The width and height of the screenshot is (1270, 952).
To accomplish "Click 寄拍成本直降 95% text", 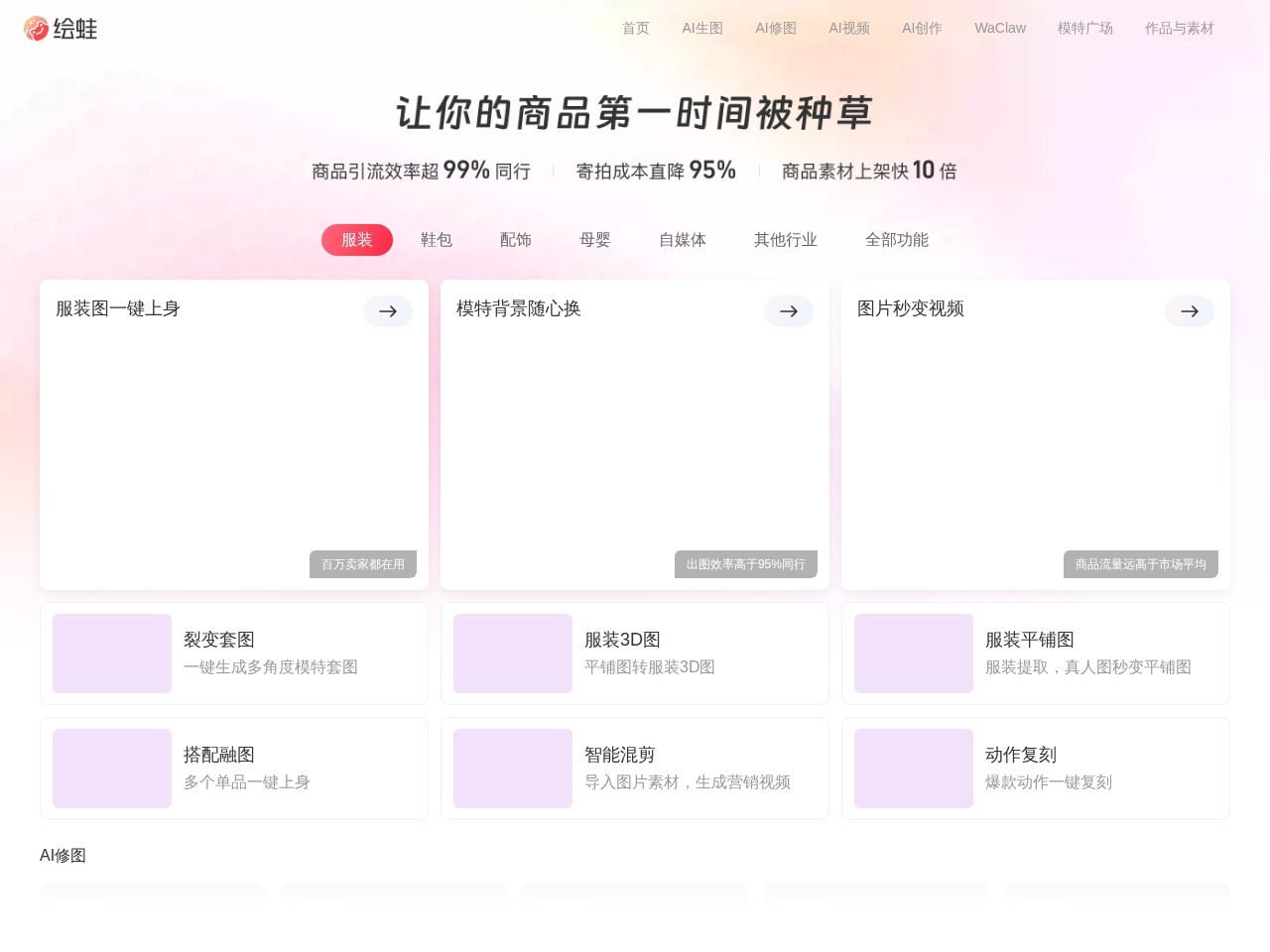I will 656,171.
